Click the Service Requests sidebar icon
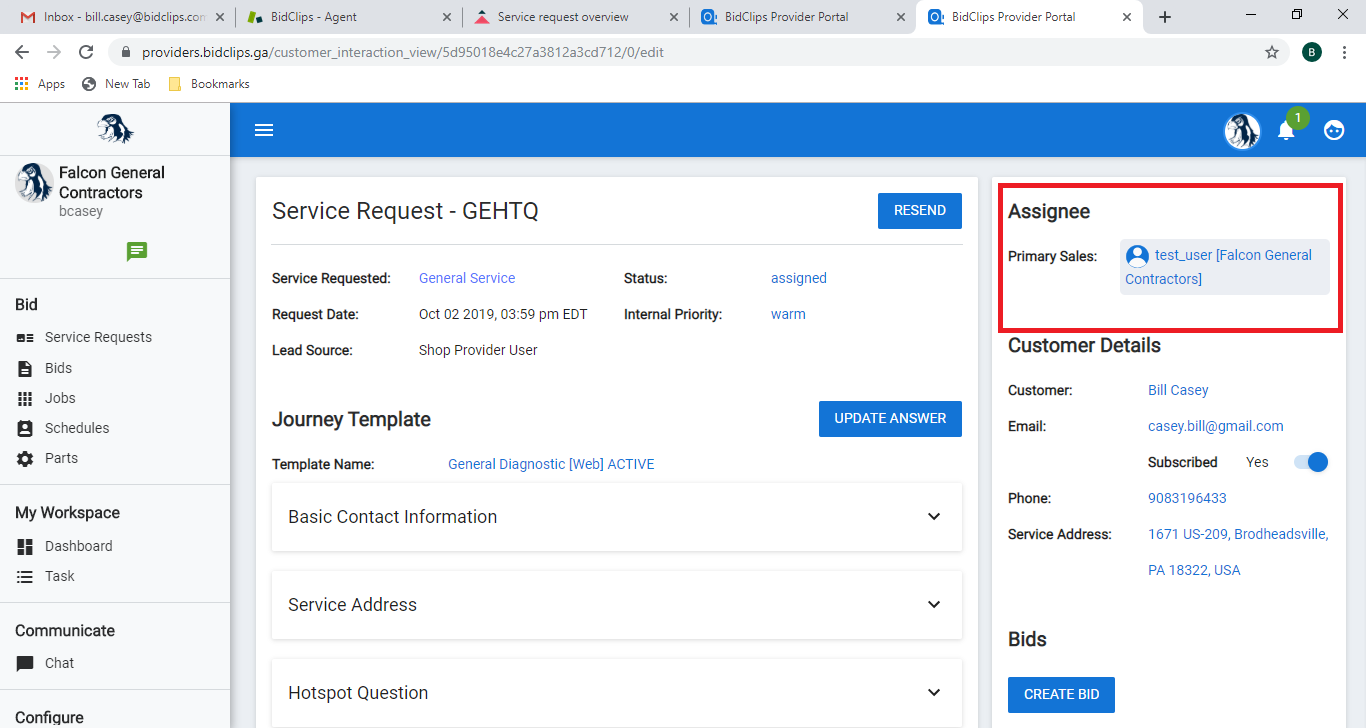 (25, 338)
